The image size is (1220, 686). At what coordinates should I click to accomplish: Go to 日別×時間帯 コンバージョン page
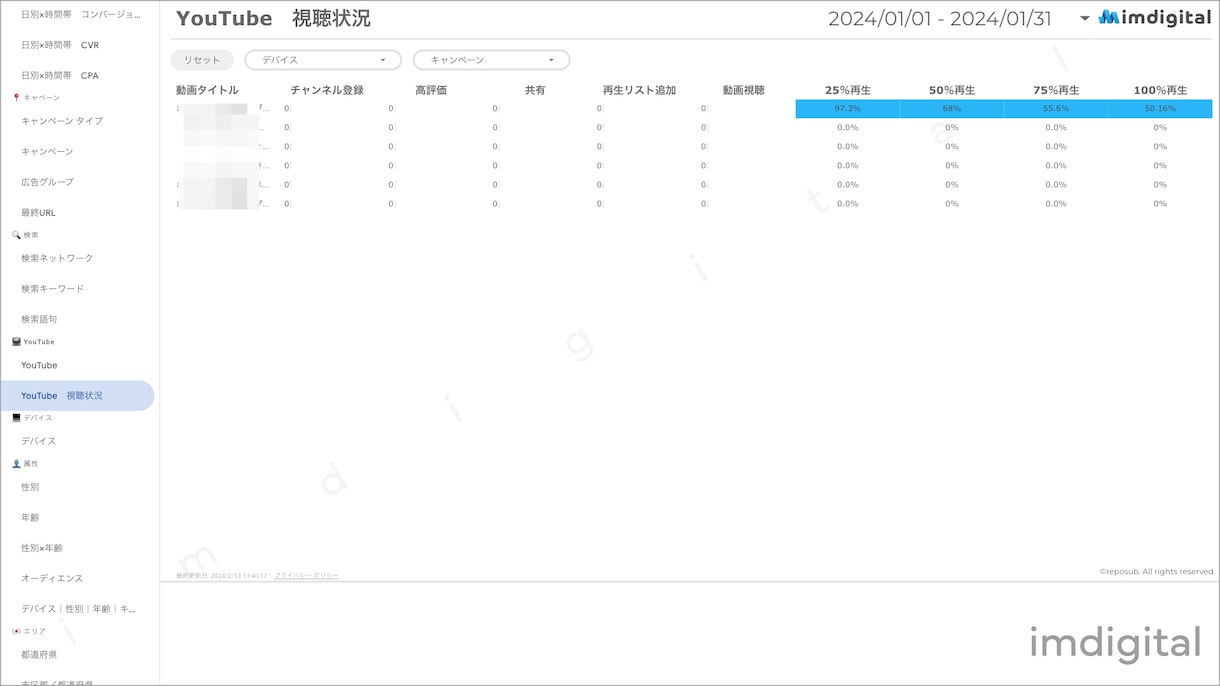tap(80, 15)
